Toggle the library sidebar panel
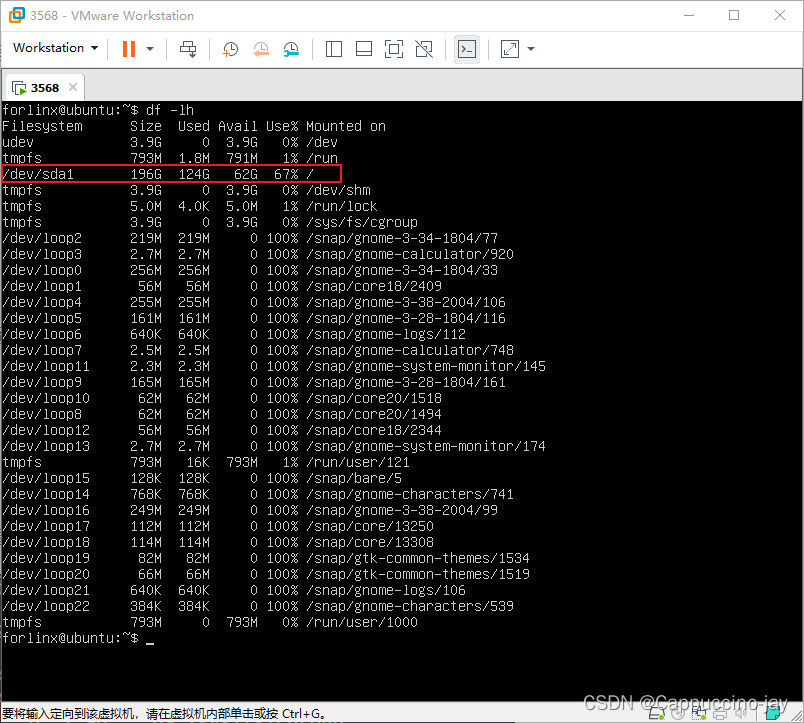804x723 pixels. [x=334, y=49]
